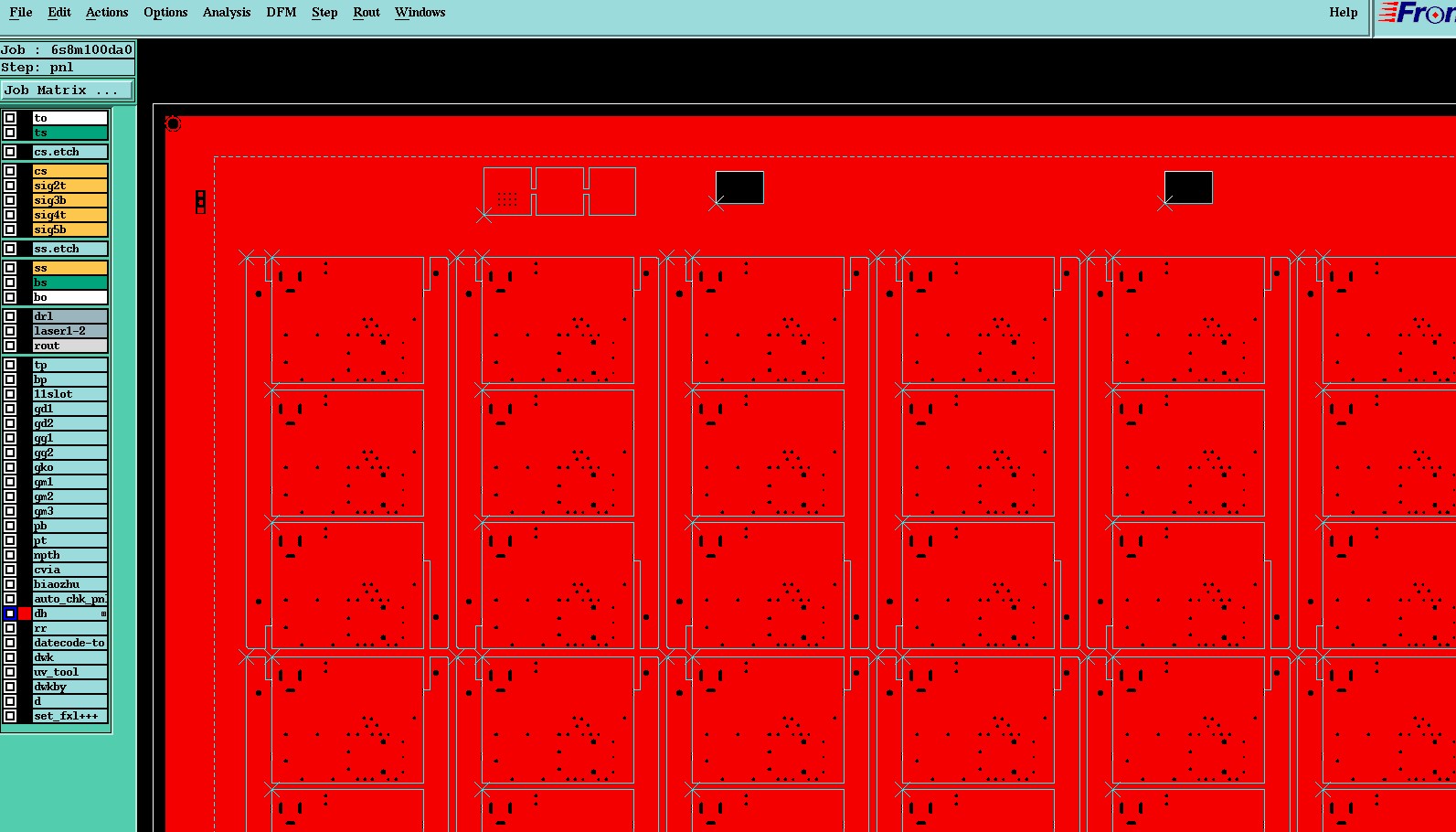
Task: Select the tp layer name
Action: tap(70, 365)
